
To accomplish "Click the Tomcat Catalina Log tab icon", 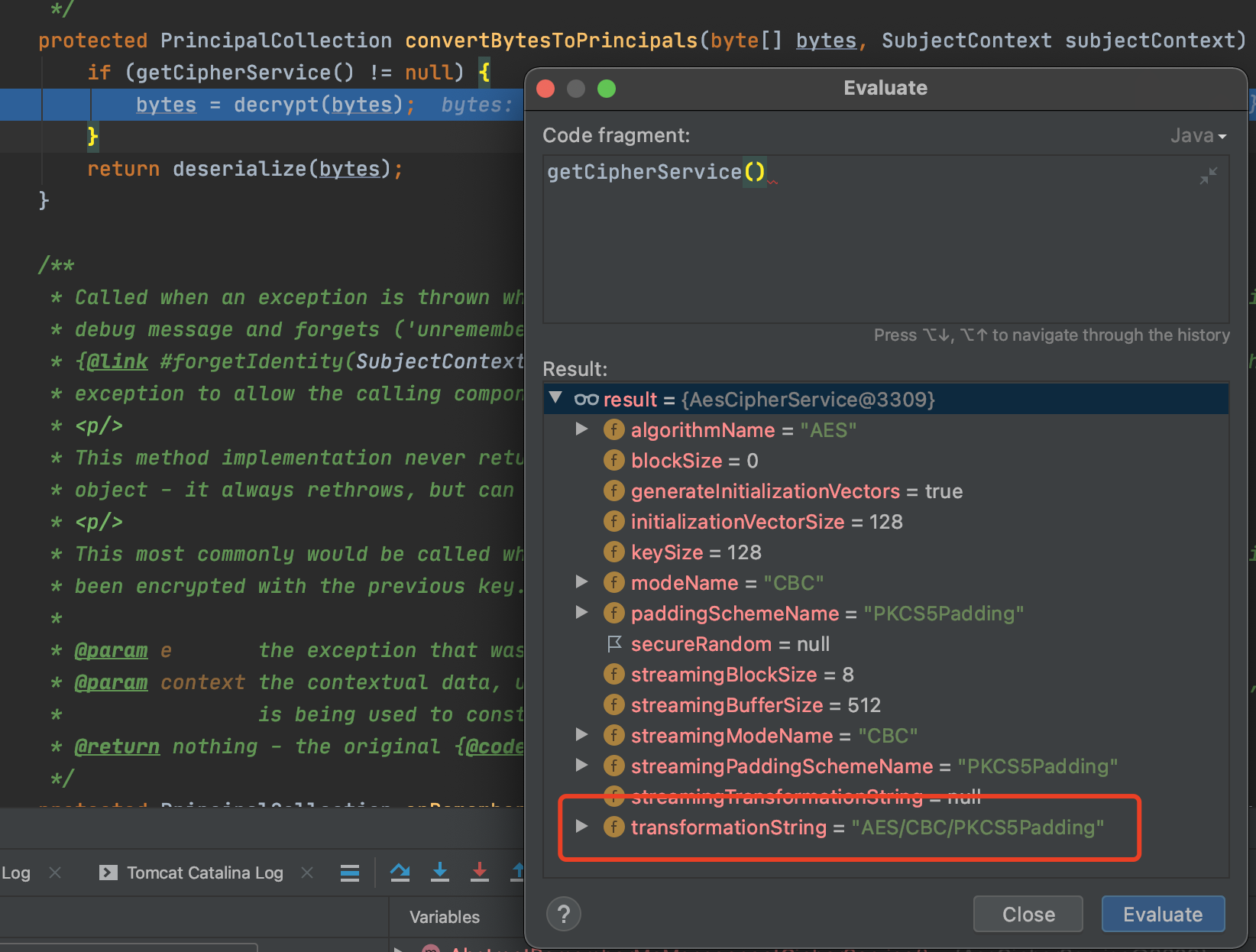I will point(108,873).
